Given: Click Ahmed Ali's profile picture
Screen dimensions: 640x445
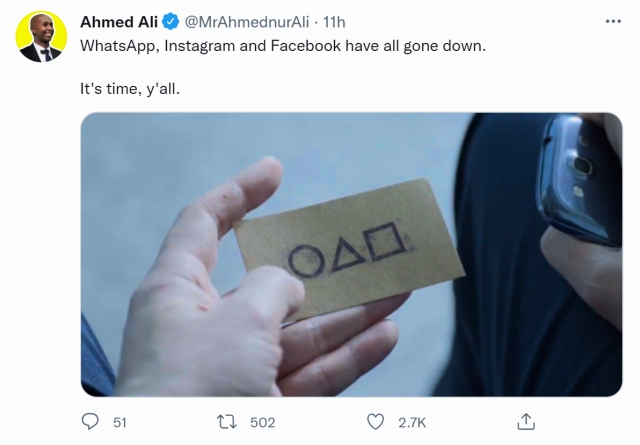Looking at the screenshot, I should pyautogui.click(x=41, y=37).
